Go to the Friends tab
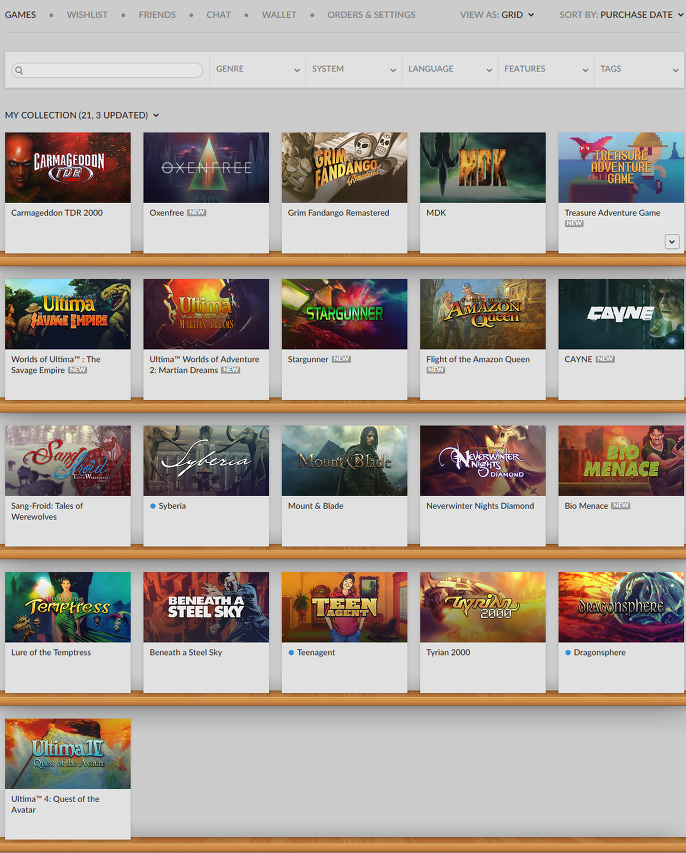Image resolution: width=686 pixels, height=853 pixels. click(157, 15)
